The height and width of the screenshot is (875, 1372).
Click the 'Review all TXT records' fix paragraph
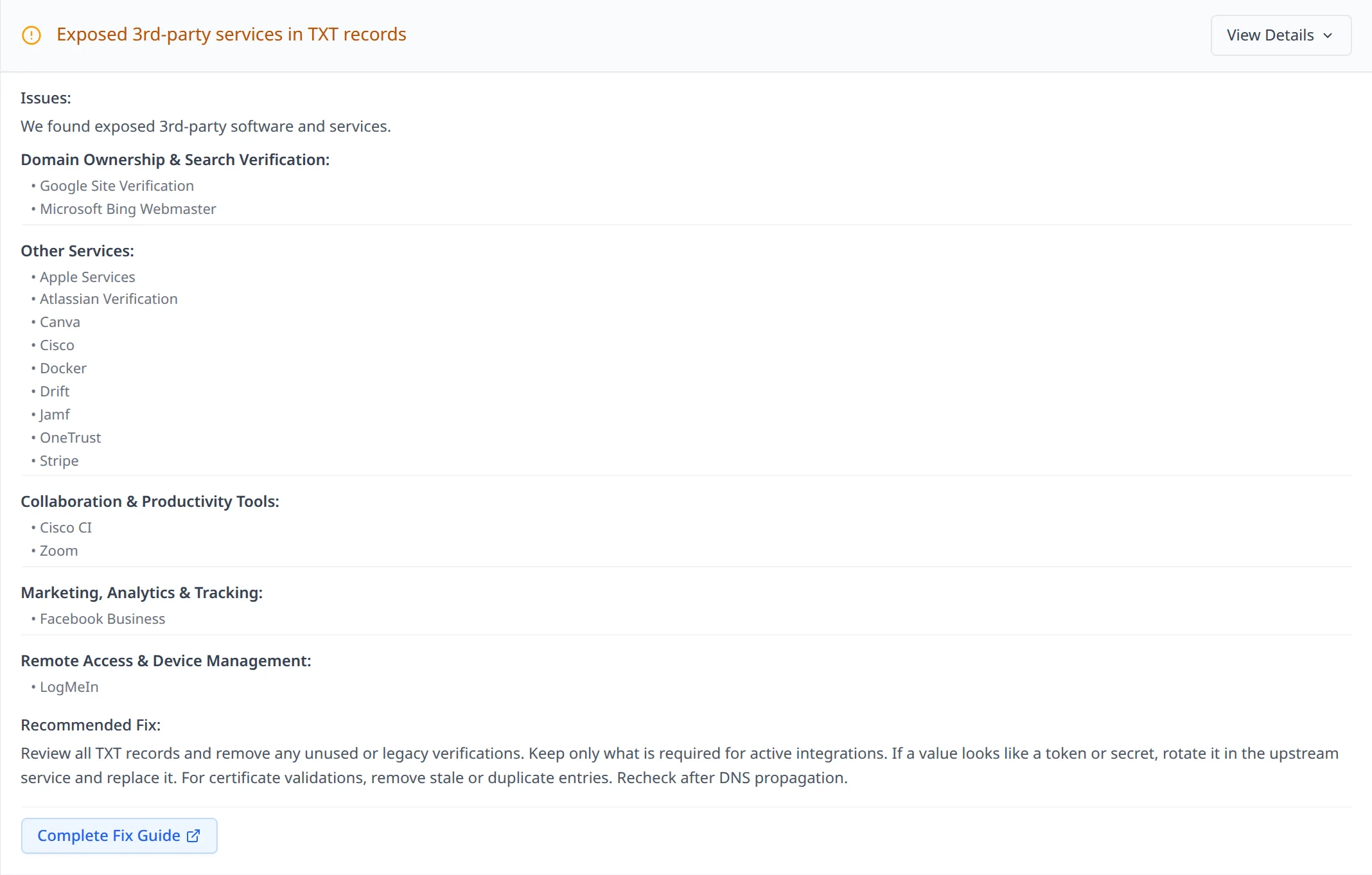(x=680, y=765)
